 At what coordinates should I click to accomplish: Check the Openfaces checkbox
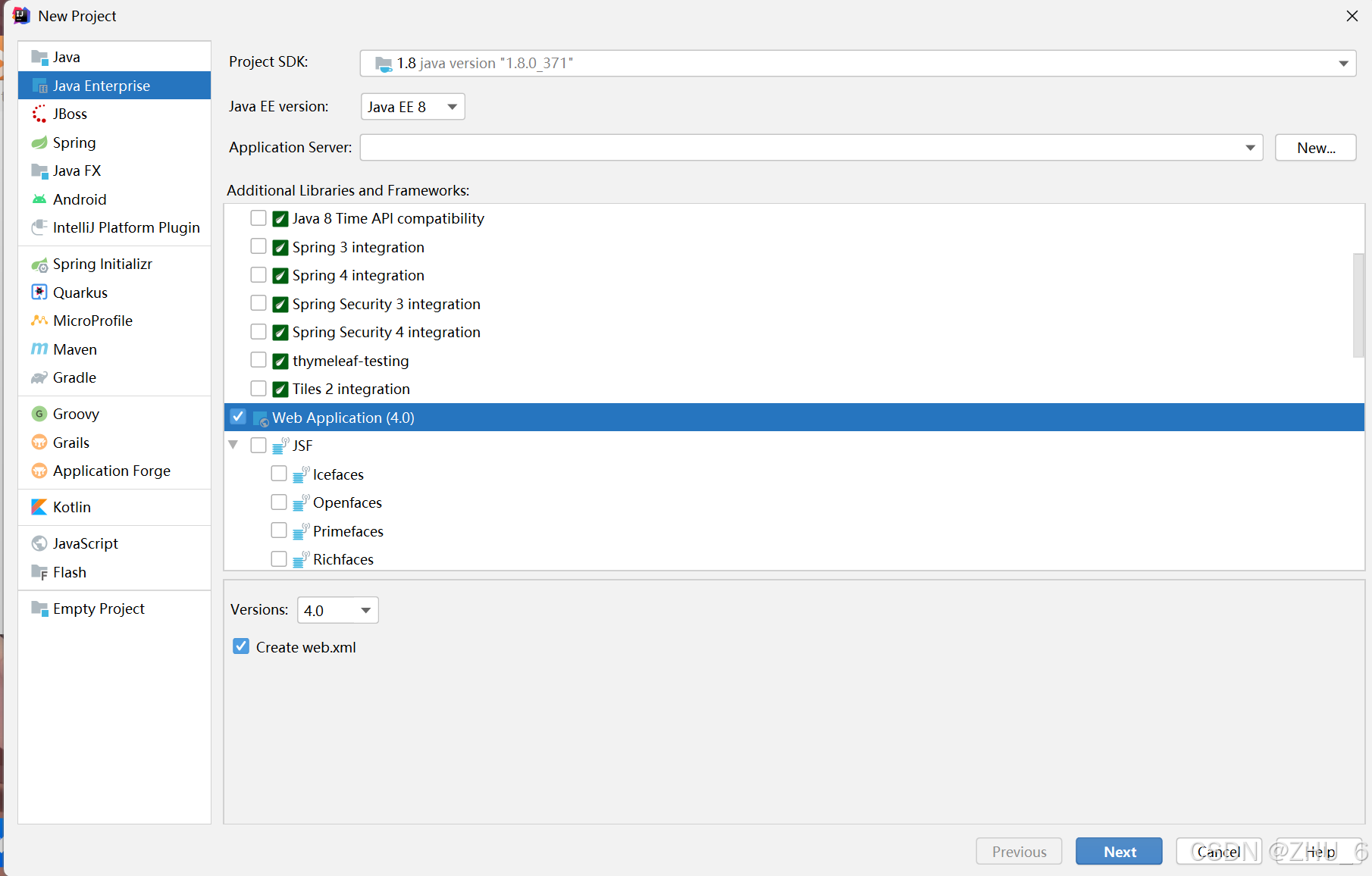click(x=279, y=502)
